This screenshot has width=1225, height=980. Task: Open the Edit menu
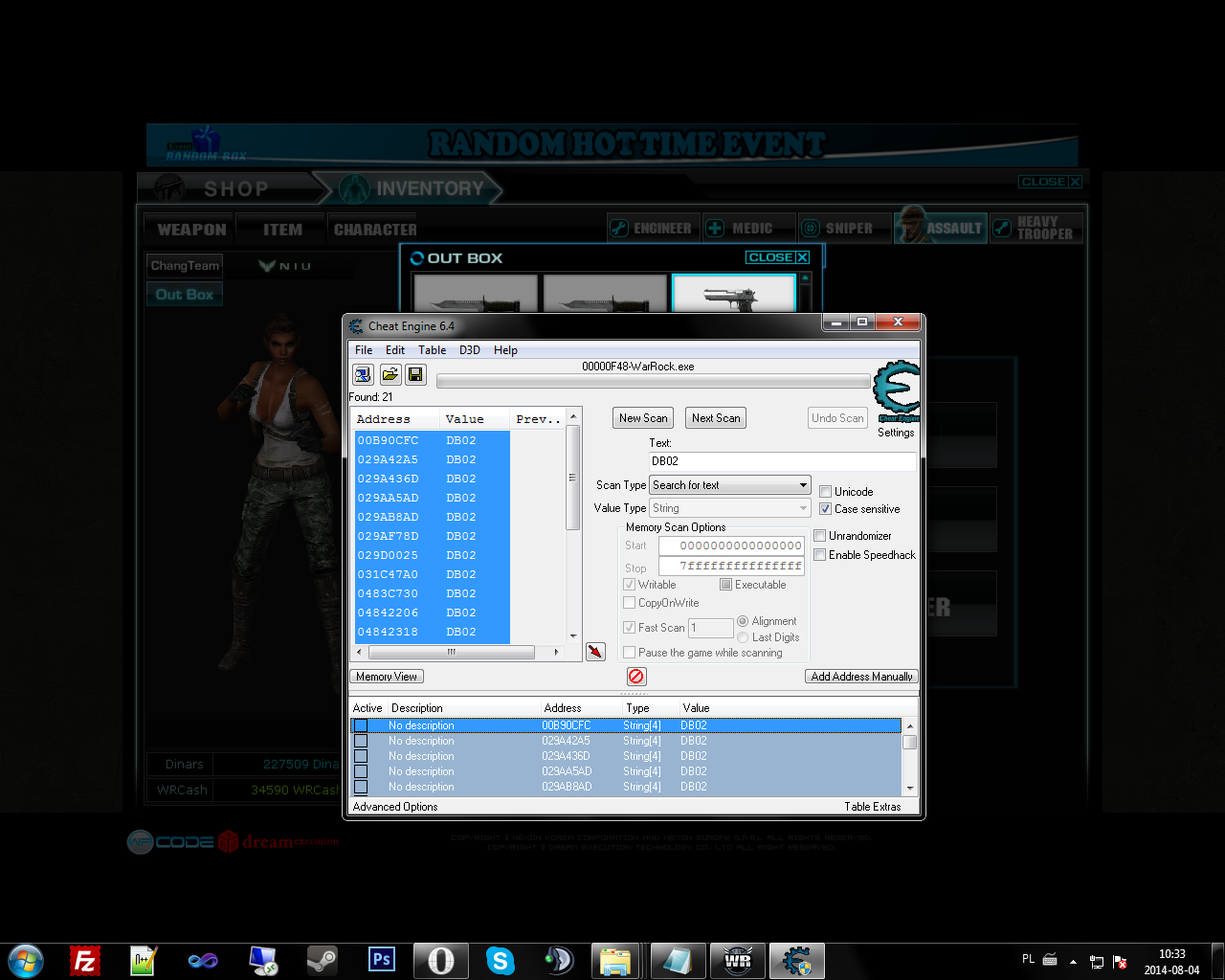[x=395, y=350]
